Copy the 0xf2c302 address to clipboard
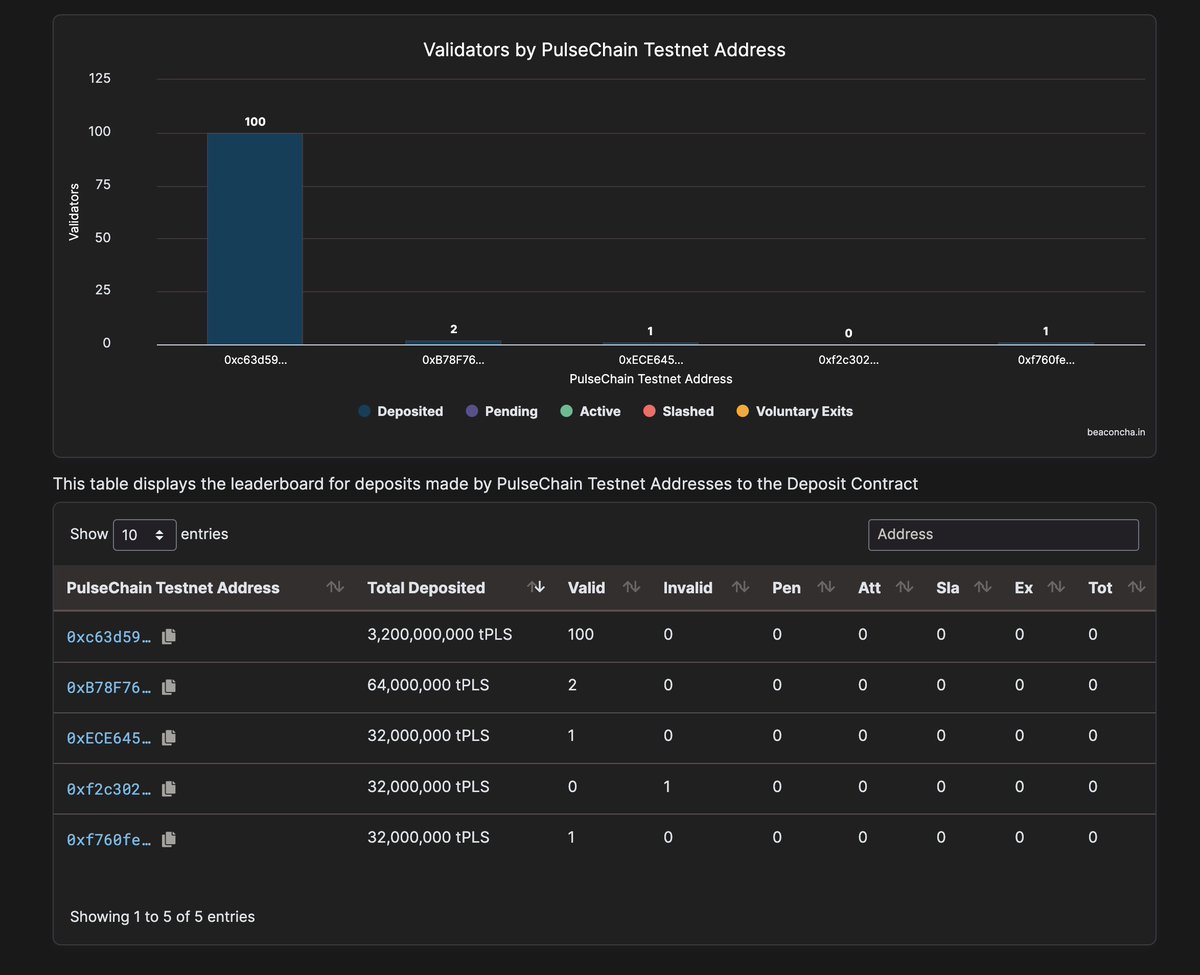The height and width of the screenshot is (975, 1200). [169, 788]
